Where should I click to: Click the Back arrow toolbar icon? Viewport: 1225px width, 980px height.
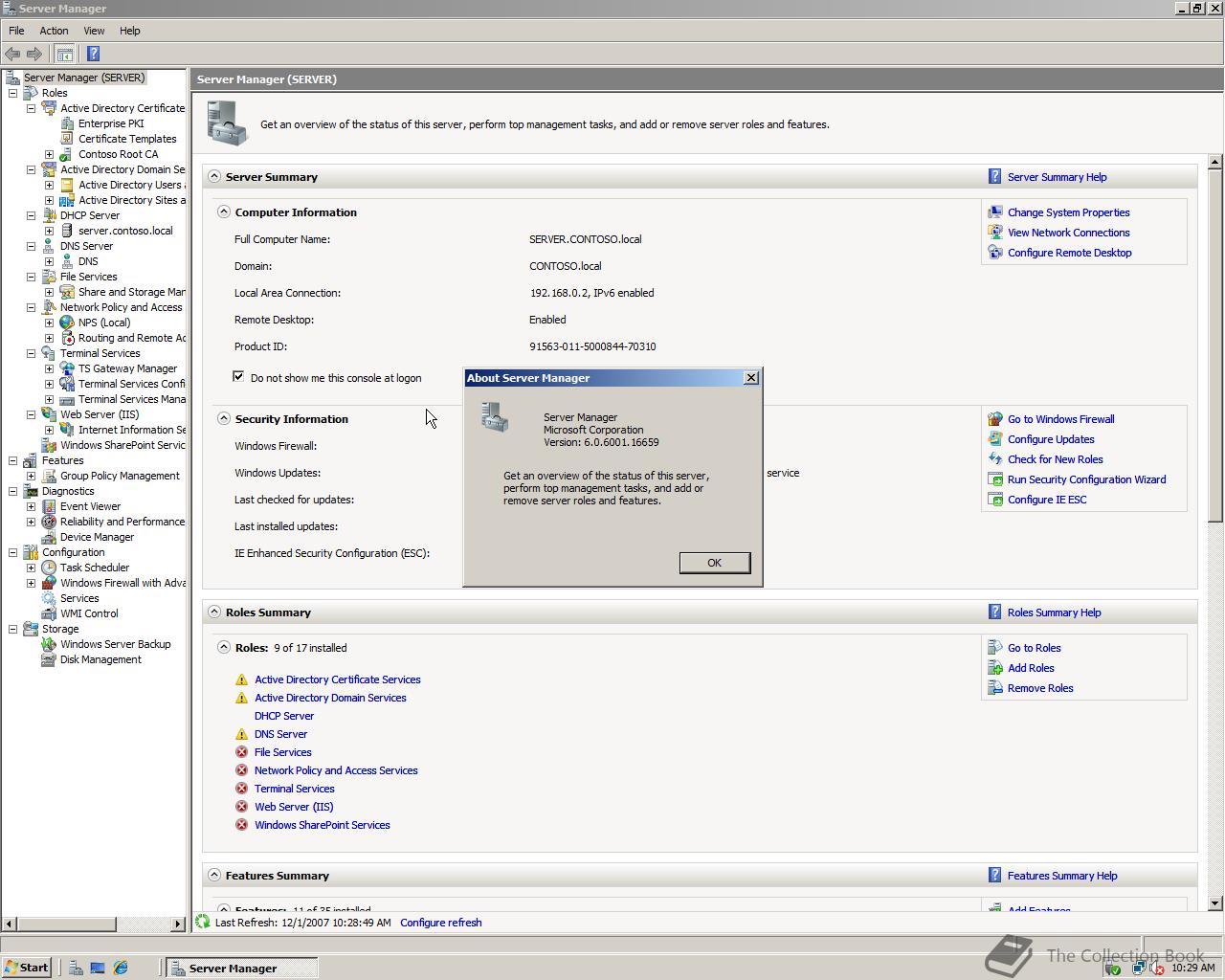pos(12,54)
